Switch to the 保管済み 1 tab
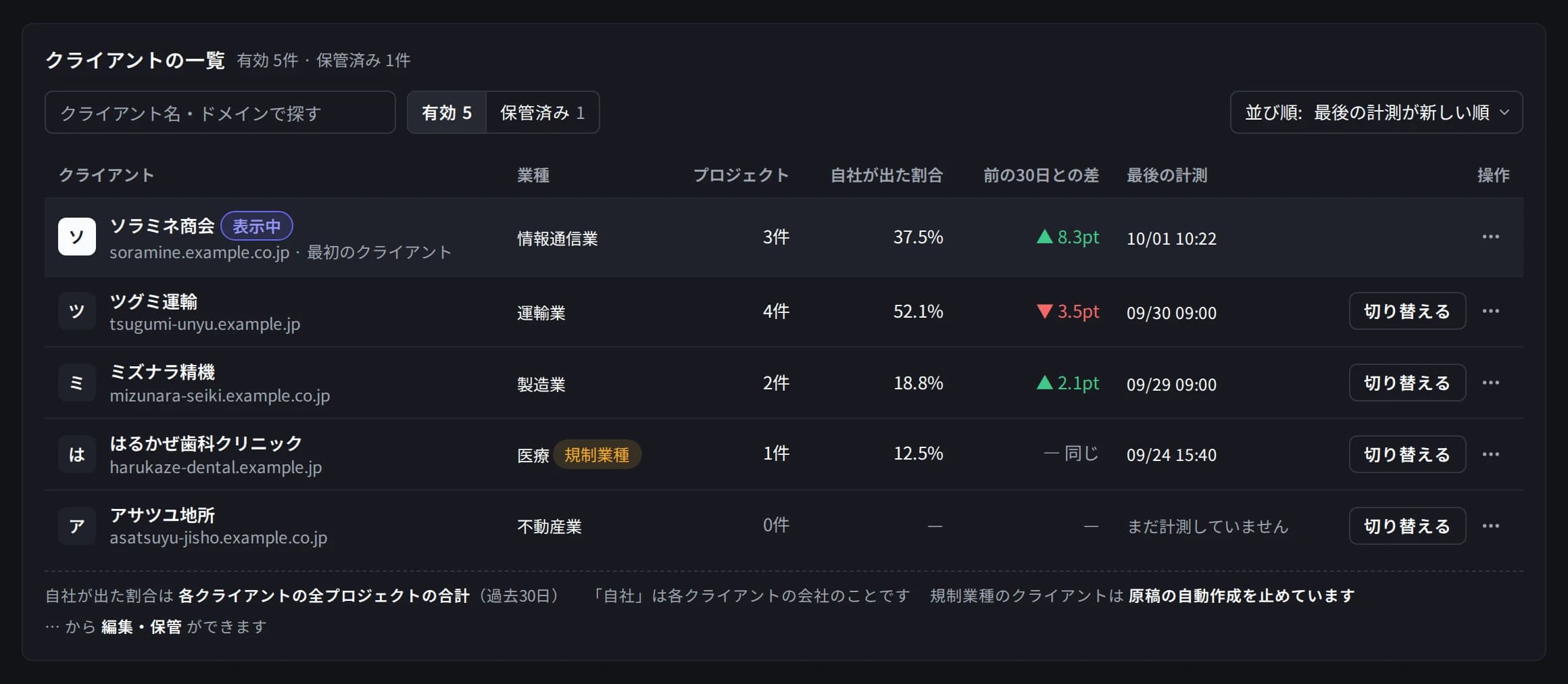The width and height of the screenshot is (1568, 684). (x=542, y=112)
